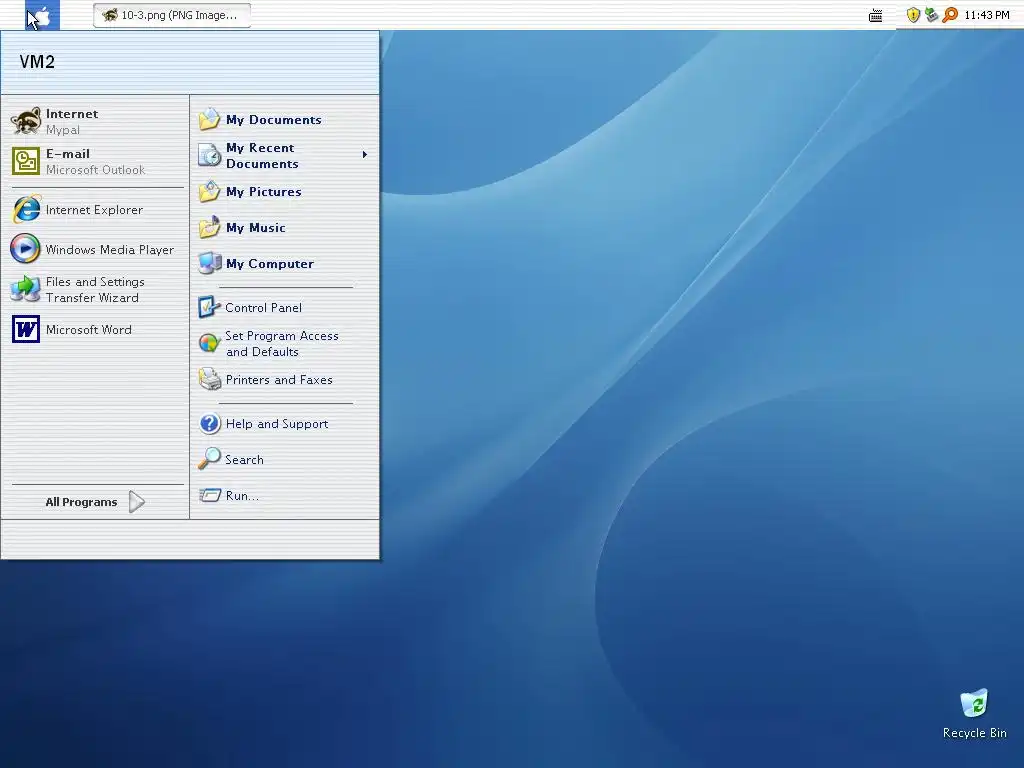Click Recycle Bin label text

974,733
